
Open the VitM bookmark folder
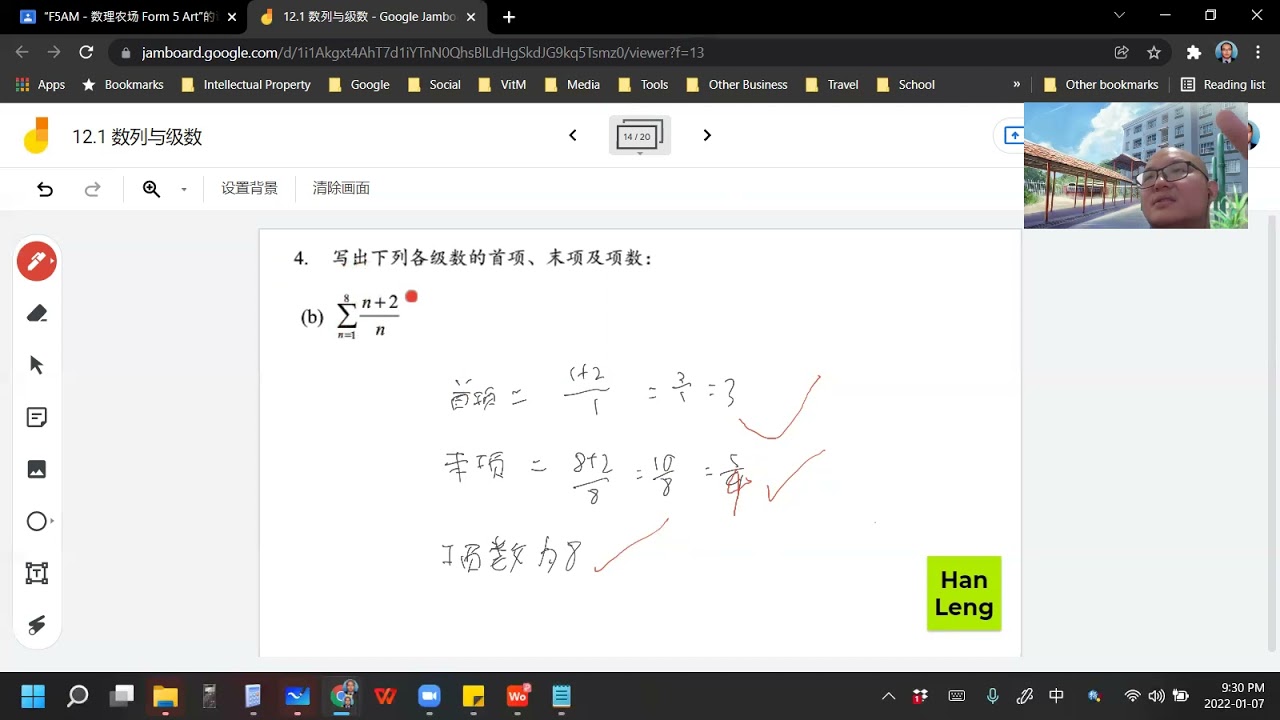click(503, 85)
